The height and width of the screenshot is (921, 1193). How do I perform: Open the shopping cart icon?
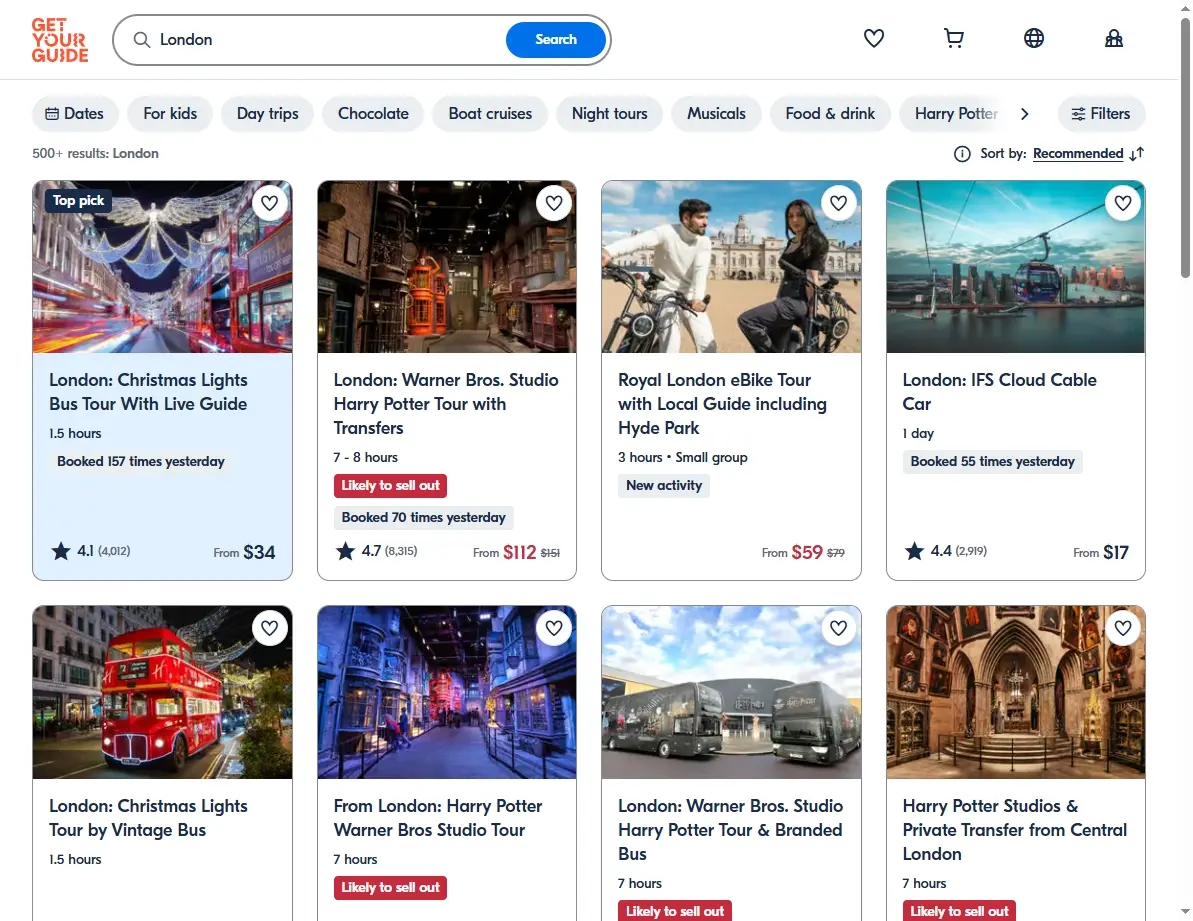pos(953,38)
